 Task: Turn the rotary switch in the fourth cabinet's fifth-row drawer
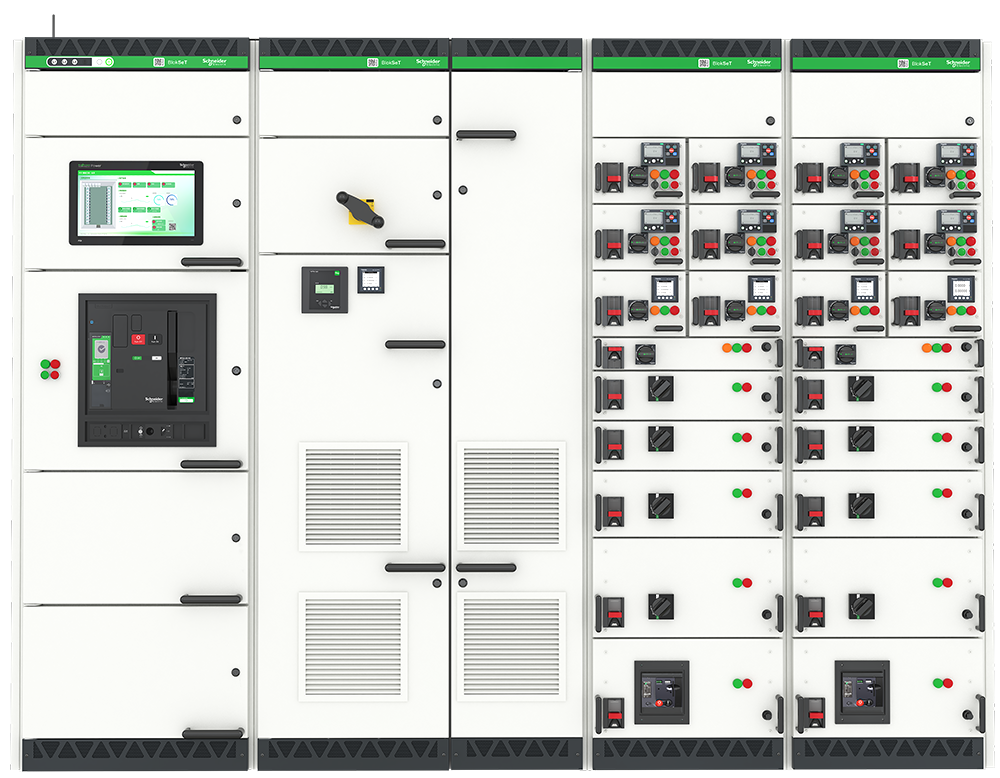pyautogui.click(x=661, y=388)
